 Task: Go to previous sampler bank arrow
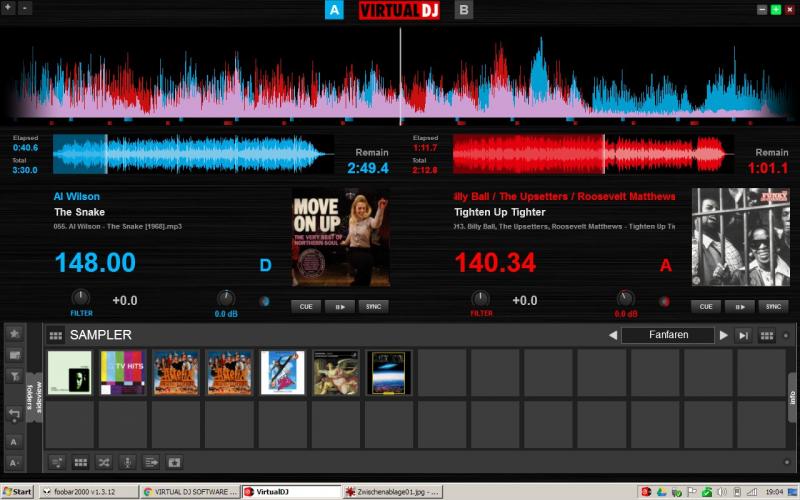[613, 335]
